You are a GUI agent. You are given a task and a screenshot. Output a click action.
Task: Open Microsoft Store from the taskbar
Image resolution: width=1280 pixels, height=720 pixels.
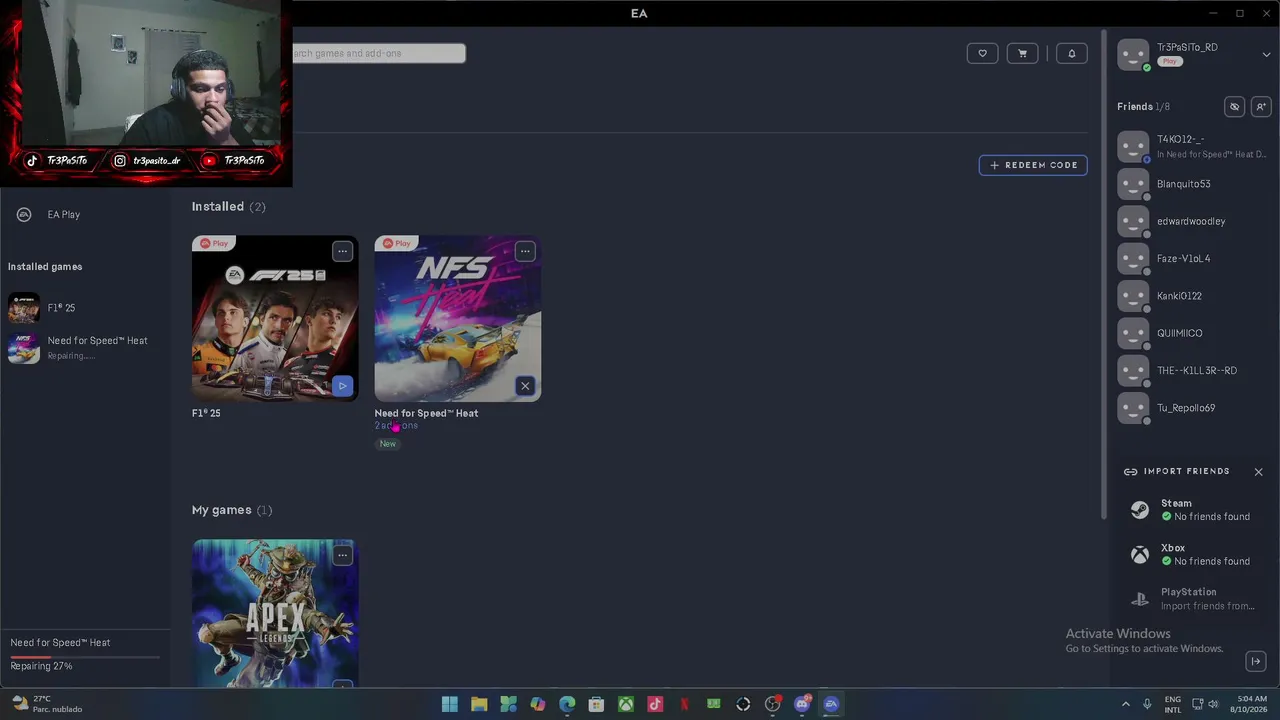pyautogui.click(x=596, y=704)
